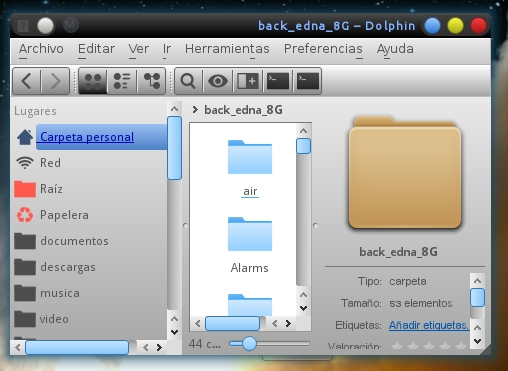508x371 pixels.
Task: Click the Añadir etiquetas link
Action: (x=429, y=325)
